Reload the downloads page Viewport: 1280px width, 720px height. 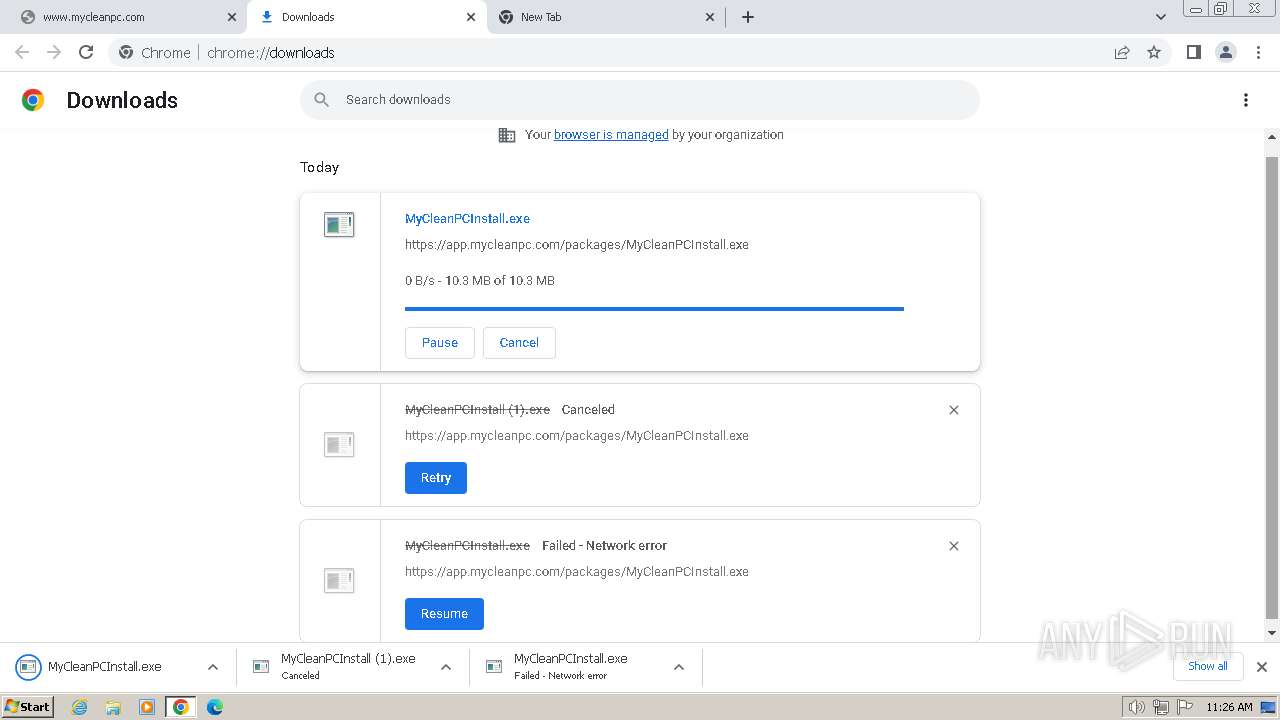86,53
